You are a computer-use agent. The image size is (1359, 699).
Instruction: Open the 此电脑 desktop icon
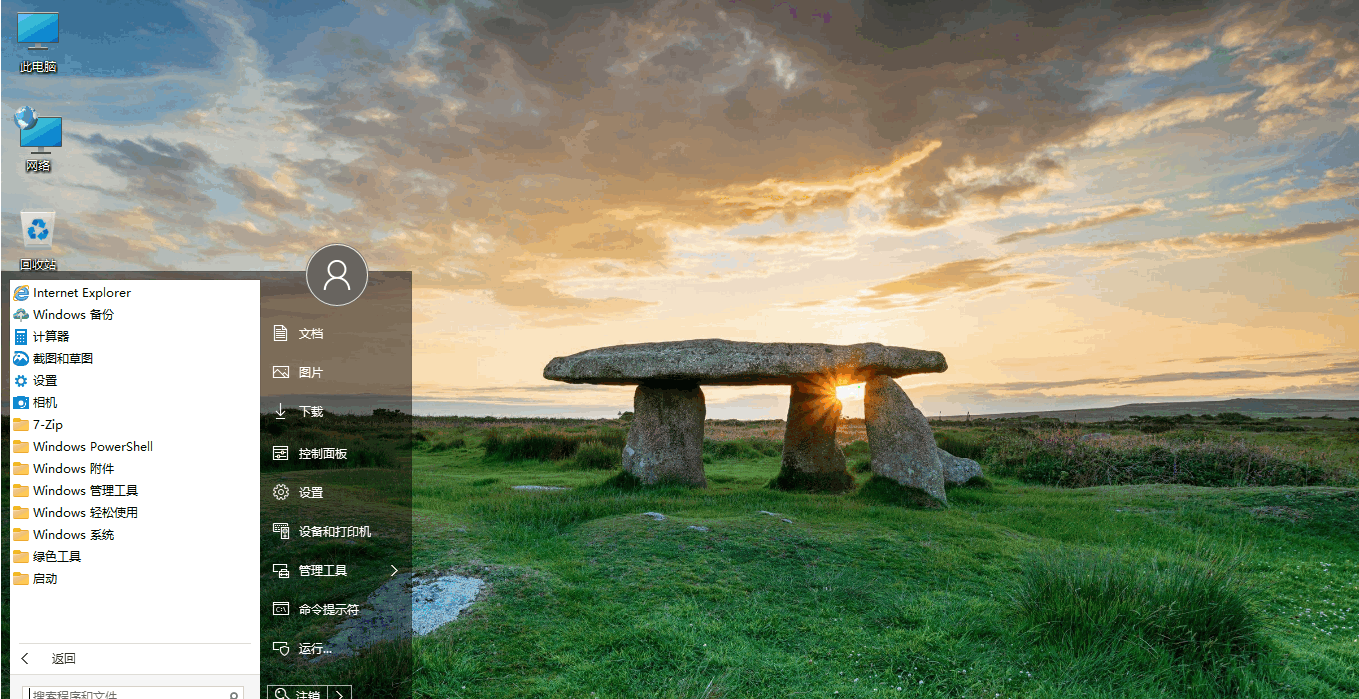[x=38, y=42]
